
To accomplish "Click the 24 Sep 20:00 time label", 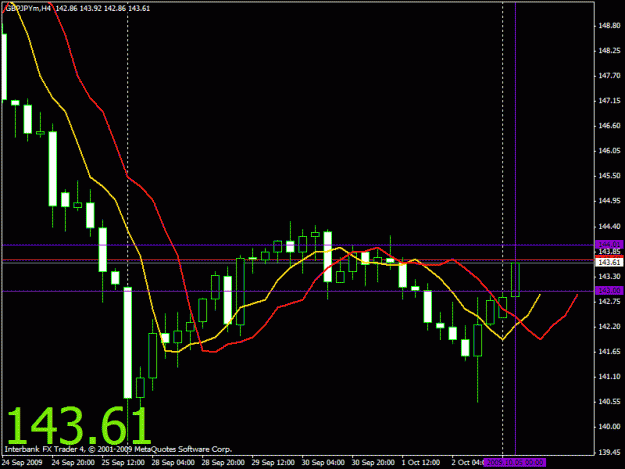I will [x=73, y=463].
